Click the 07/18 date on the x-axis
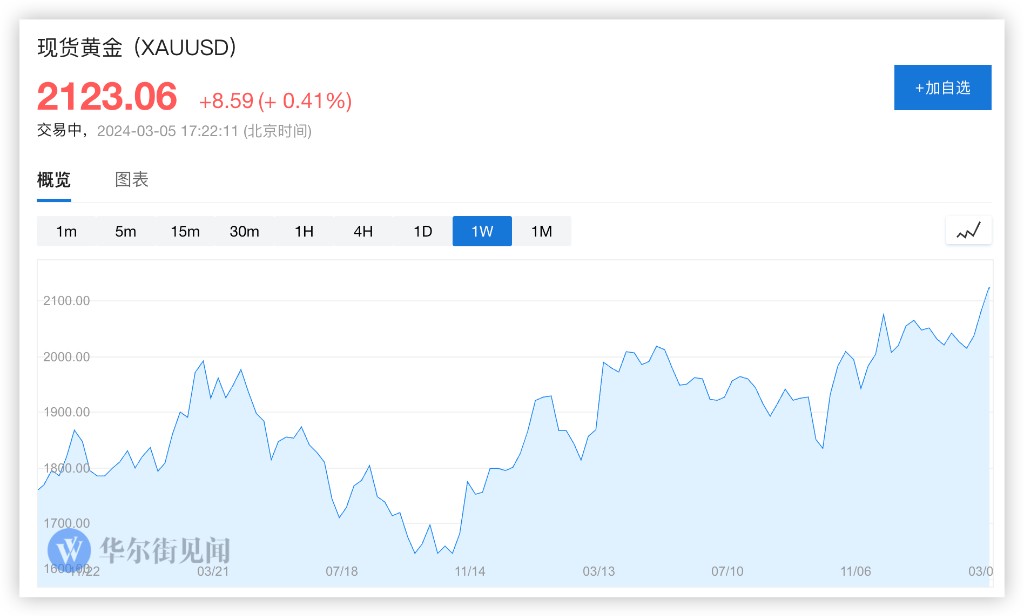Screen dimensions: 1024x616 click(x=342, y=572)
